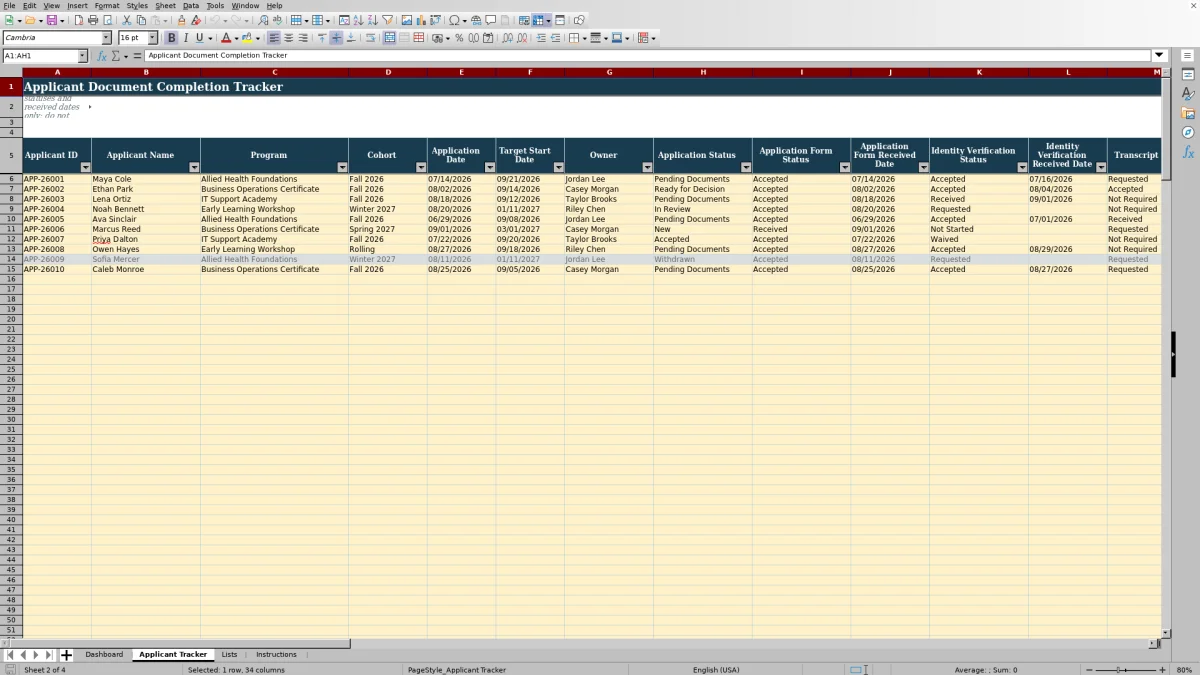Click the Cut scissors icon
This screenshot has height=675, width=1200.
tap(127, 20)
